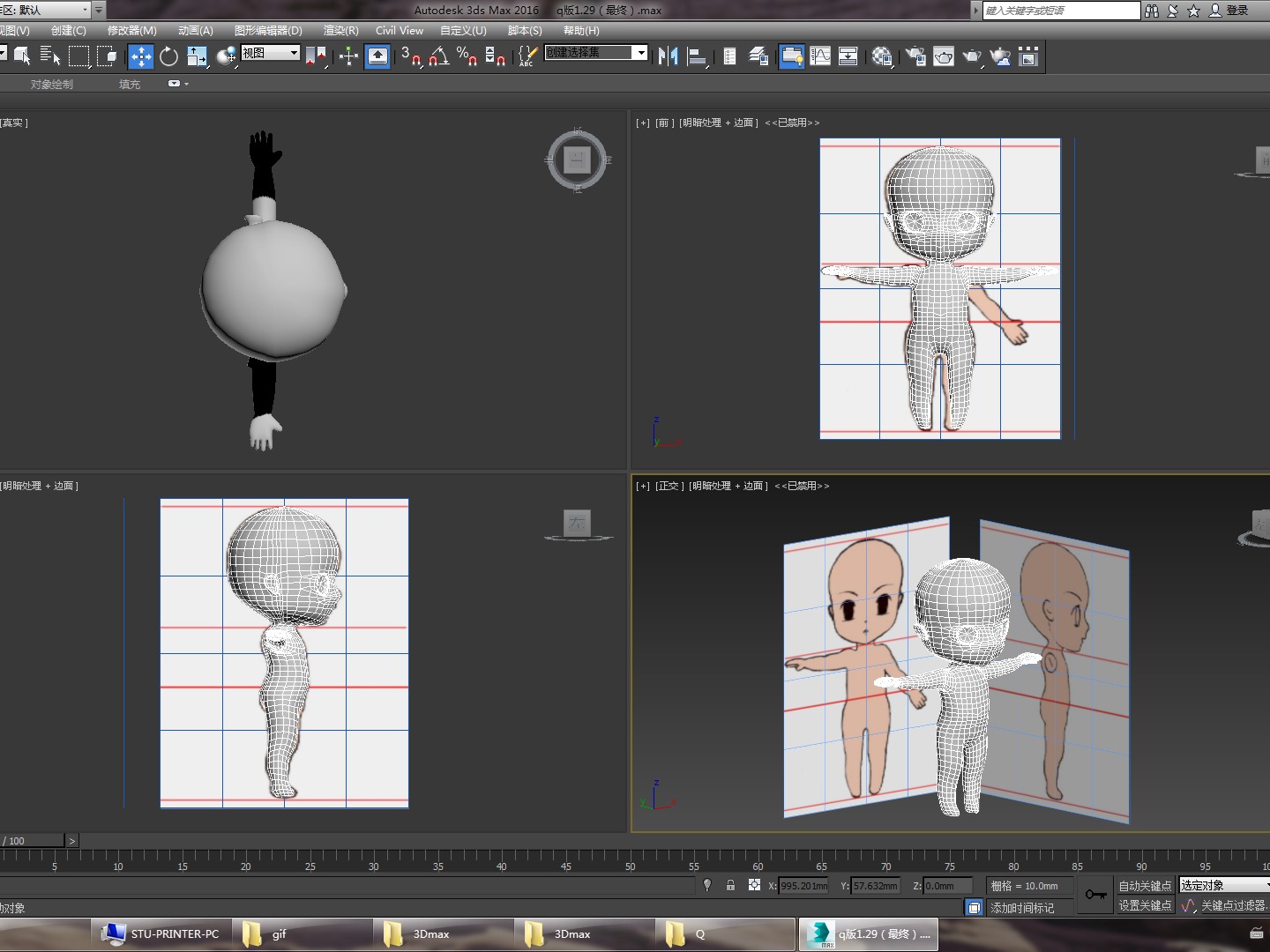1270x952 pixels.
Task: Open the 渲染(R) menu
Action: 340,31
